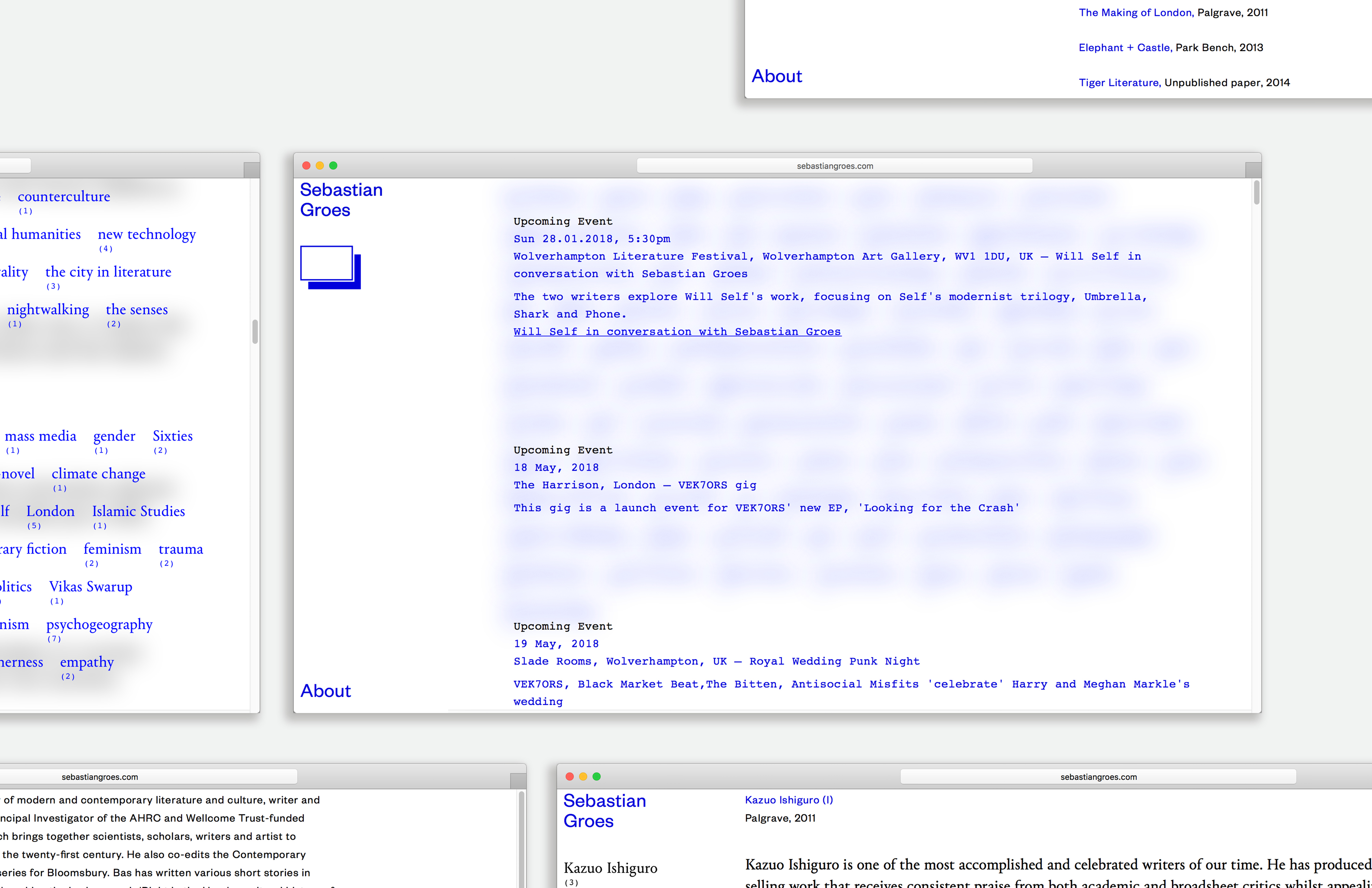Open 'The Making of London' publication link
Screen dimensions: 1372x888
pyautogui.click(x=1135, y=13)
